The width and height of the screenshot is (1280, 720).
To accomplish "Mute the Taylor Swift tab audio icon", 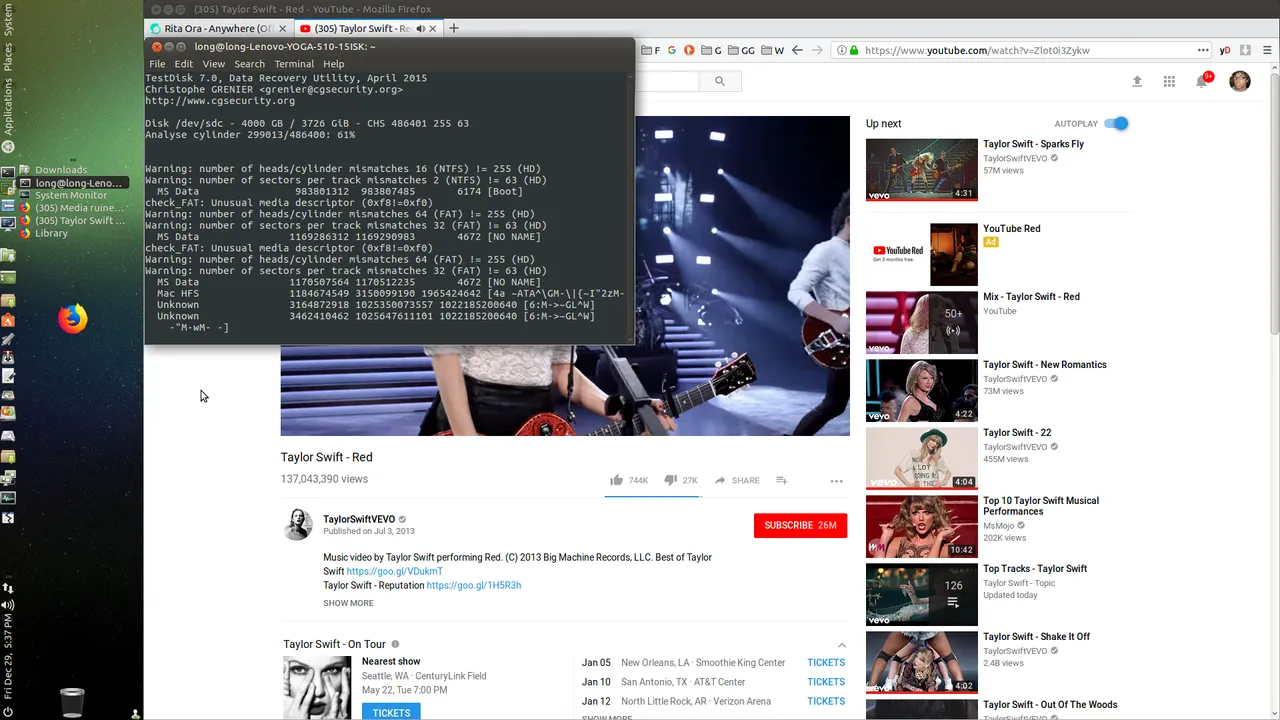I will [420, 28].
